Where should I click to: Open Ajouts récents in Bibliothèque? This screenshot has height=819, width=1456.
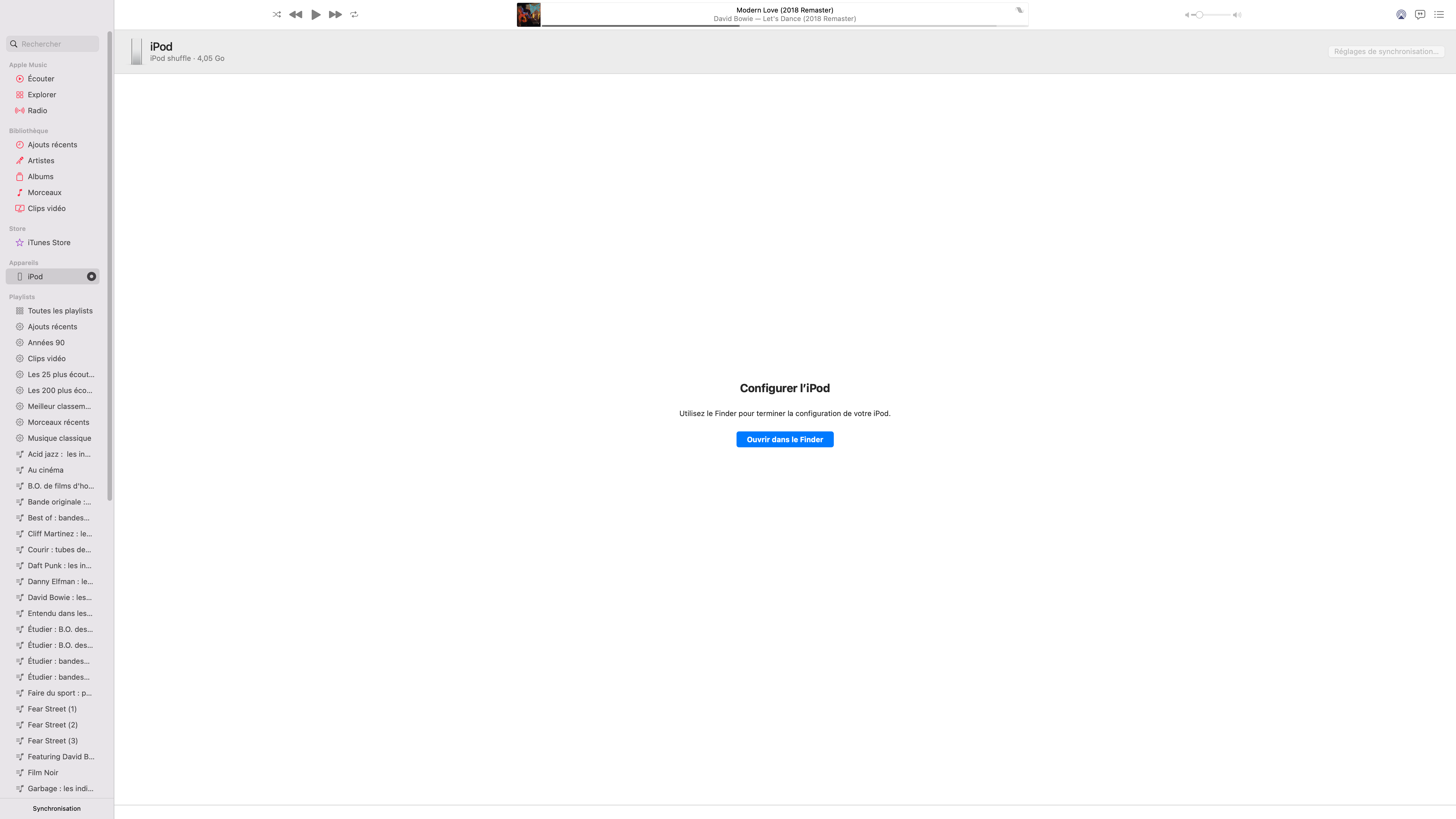(53, 145)
